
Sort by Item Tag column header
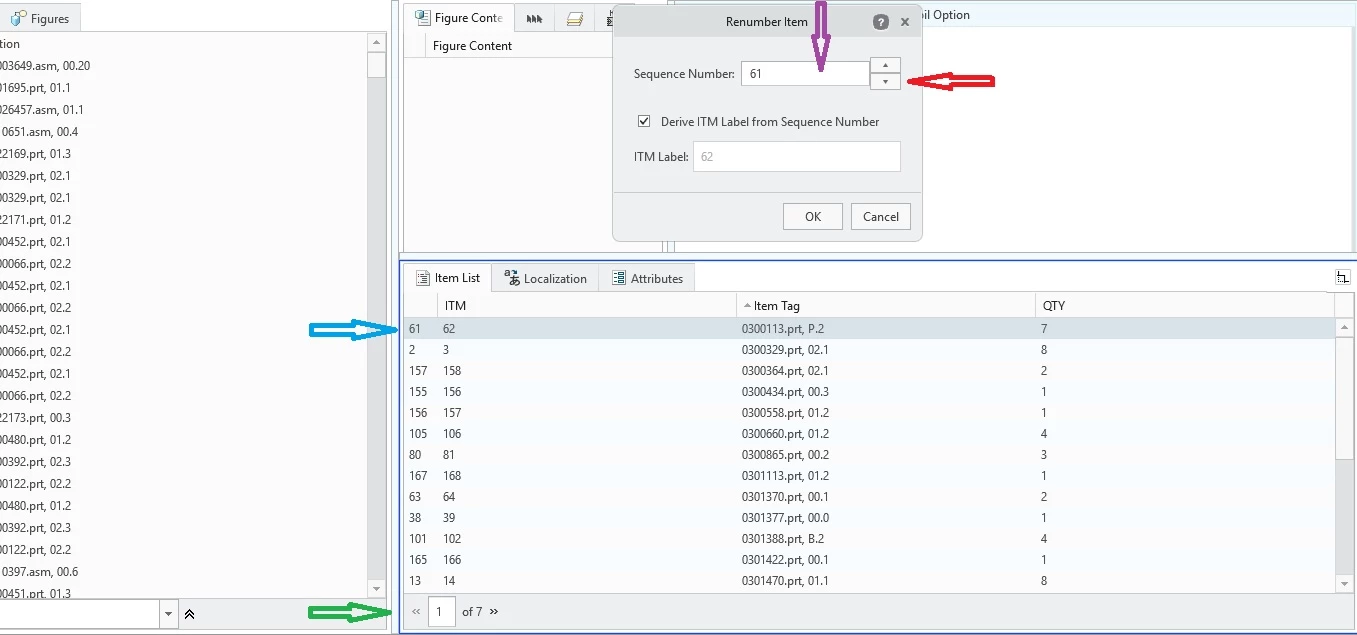pos(886,305)
